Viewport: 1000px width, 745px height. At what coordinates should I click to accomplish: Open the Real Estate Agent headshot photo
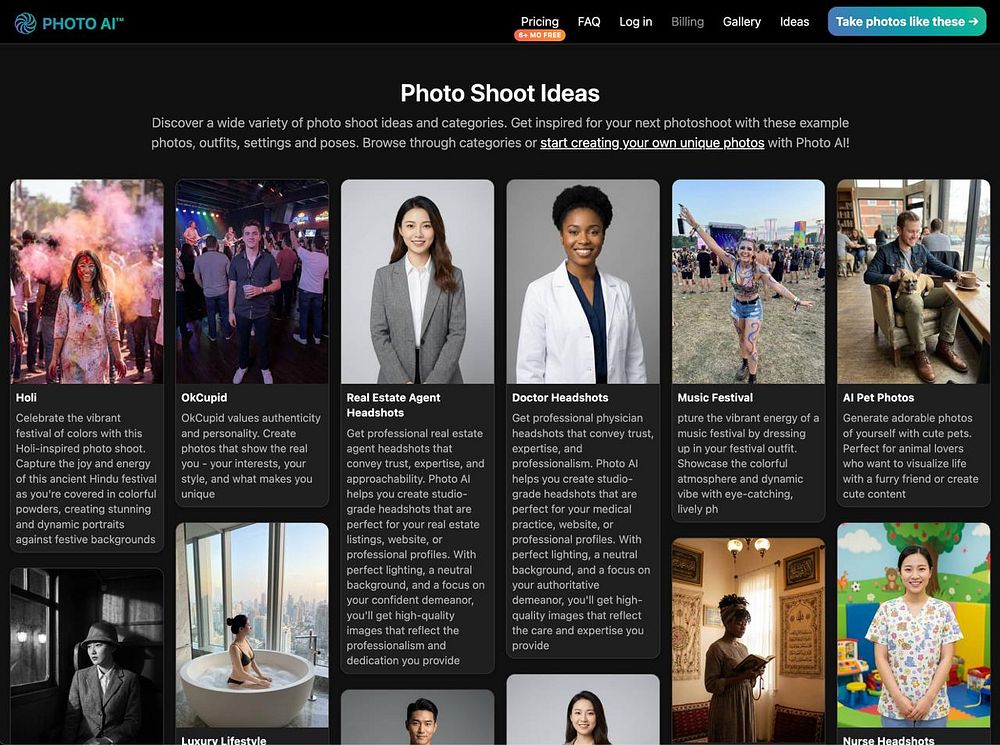[417, 281]
